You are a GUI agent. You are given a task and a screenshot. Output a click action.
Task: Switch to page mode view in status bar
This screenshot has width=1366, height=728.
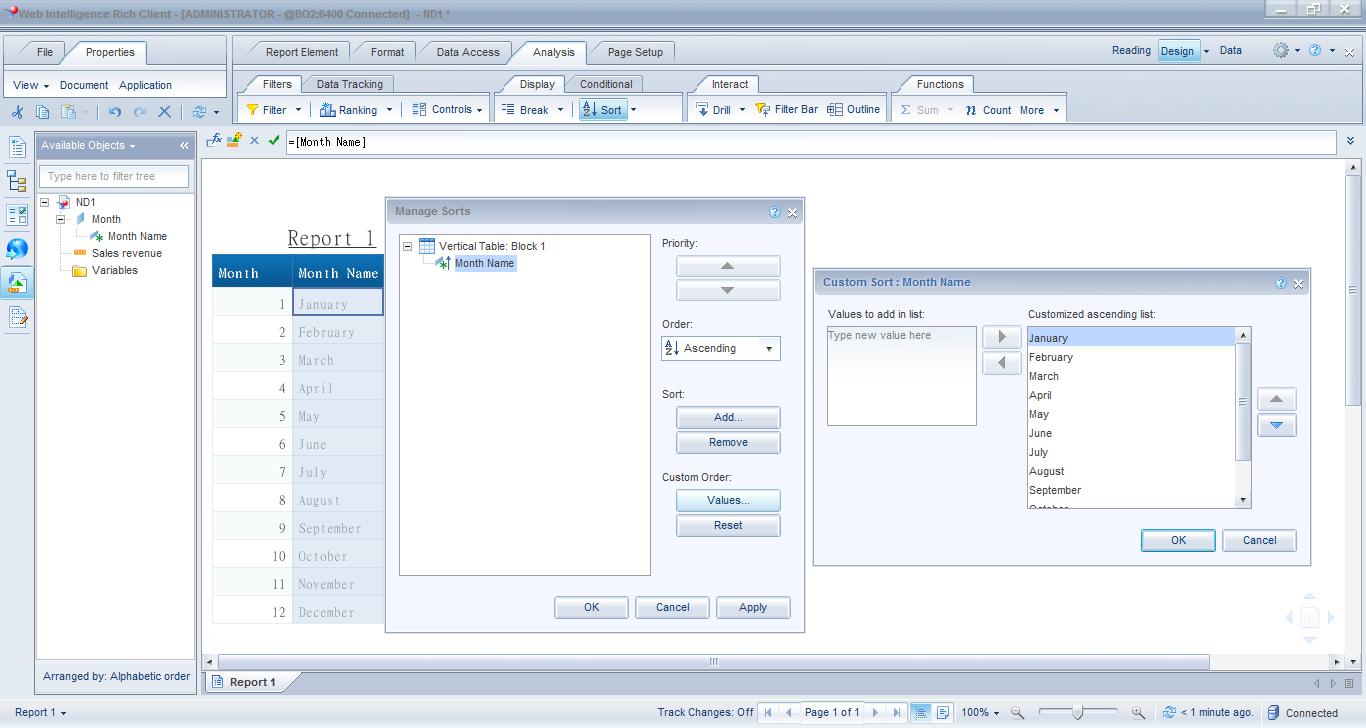tap(941, 712)
